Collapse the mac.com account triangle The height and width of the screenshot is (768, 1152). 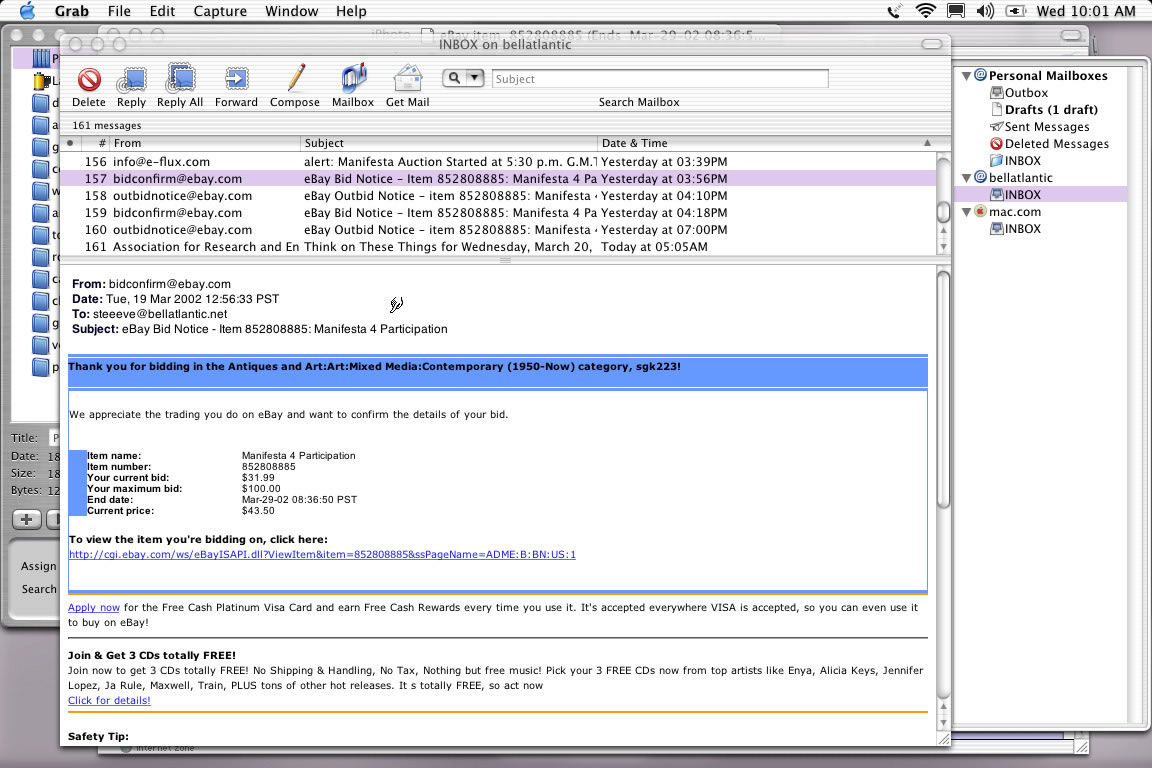(x=967, y=212)
